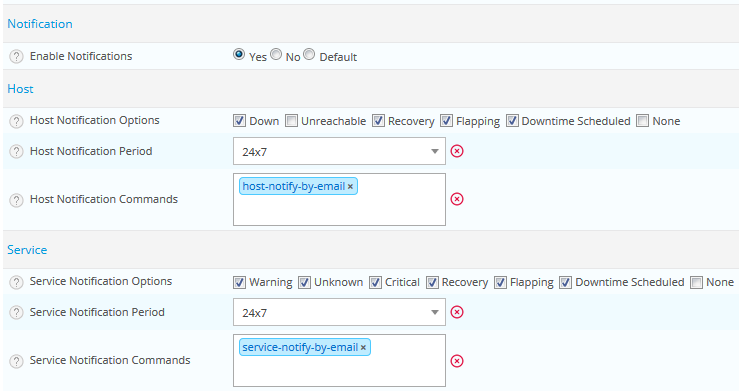
Task: Open the Host Notification Period dropdown
Action: tap(339, 151)
